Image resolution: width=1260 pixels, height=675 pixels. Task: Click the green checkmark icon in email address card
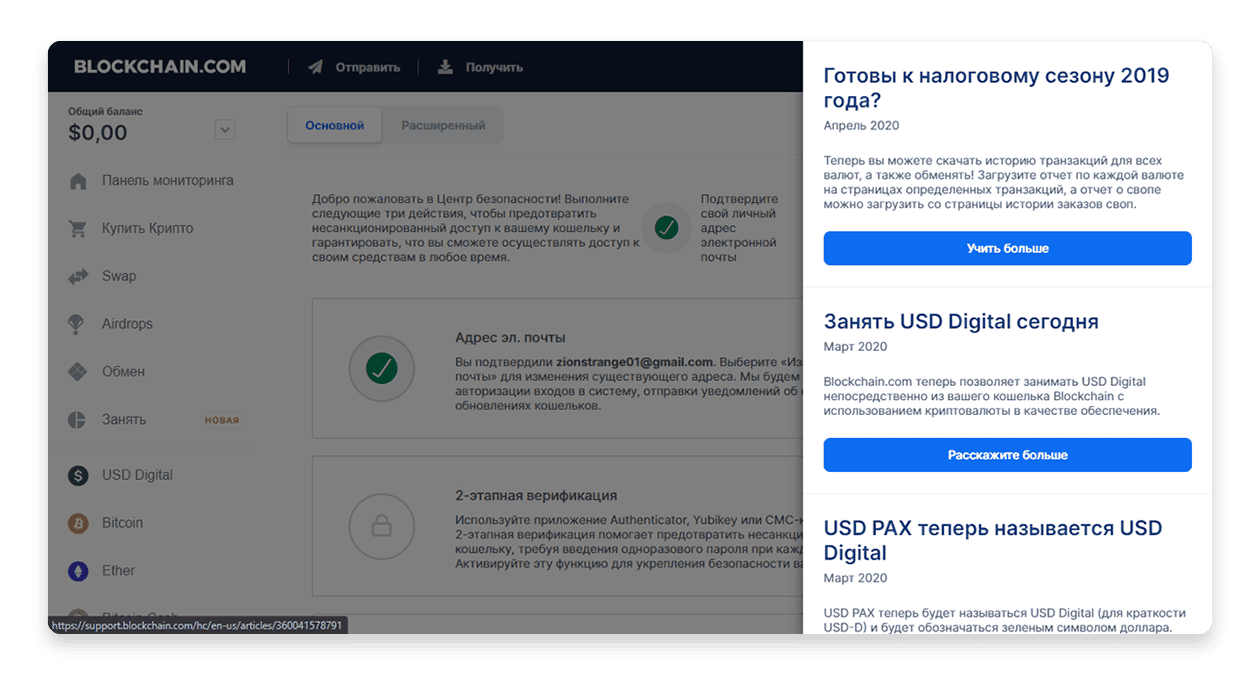coord(381,369)
